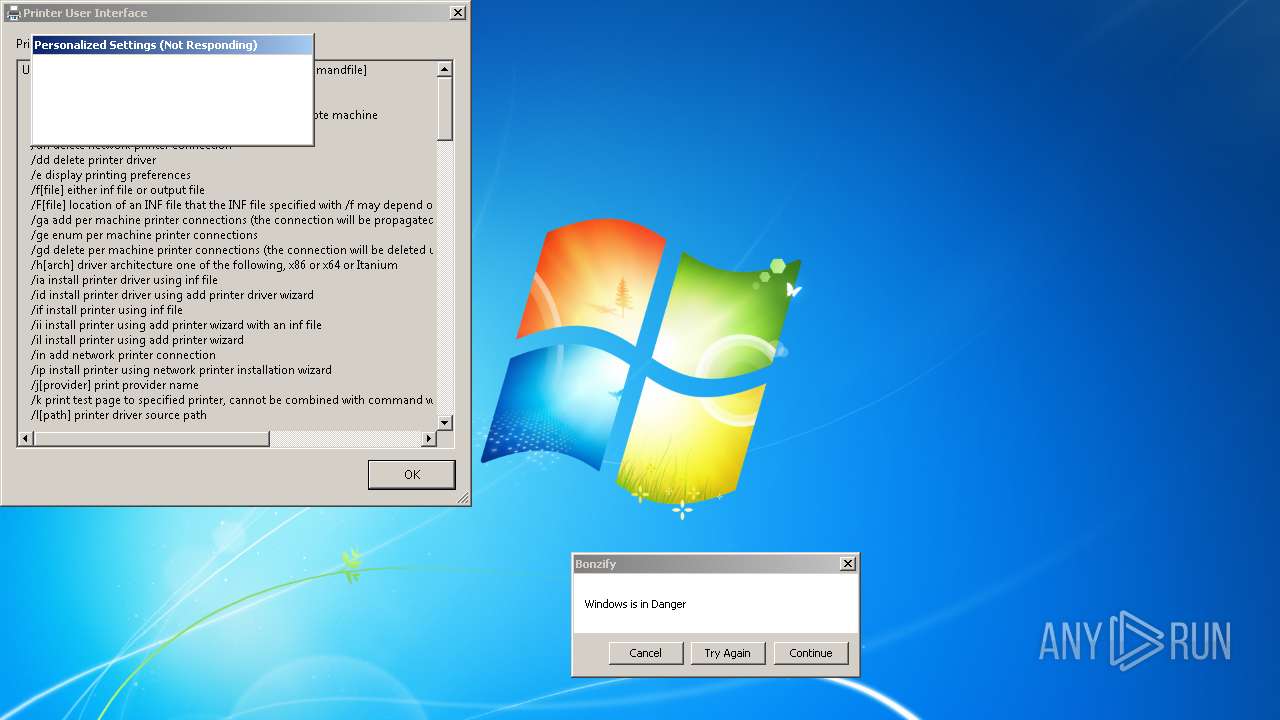This screenshot has width=1280, height=720.
Task: Click vertical scrollbar up arrow
Action: click(445, 69)
